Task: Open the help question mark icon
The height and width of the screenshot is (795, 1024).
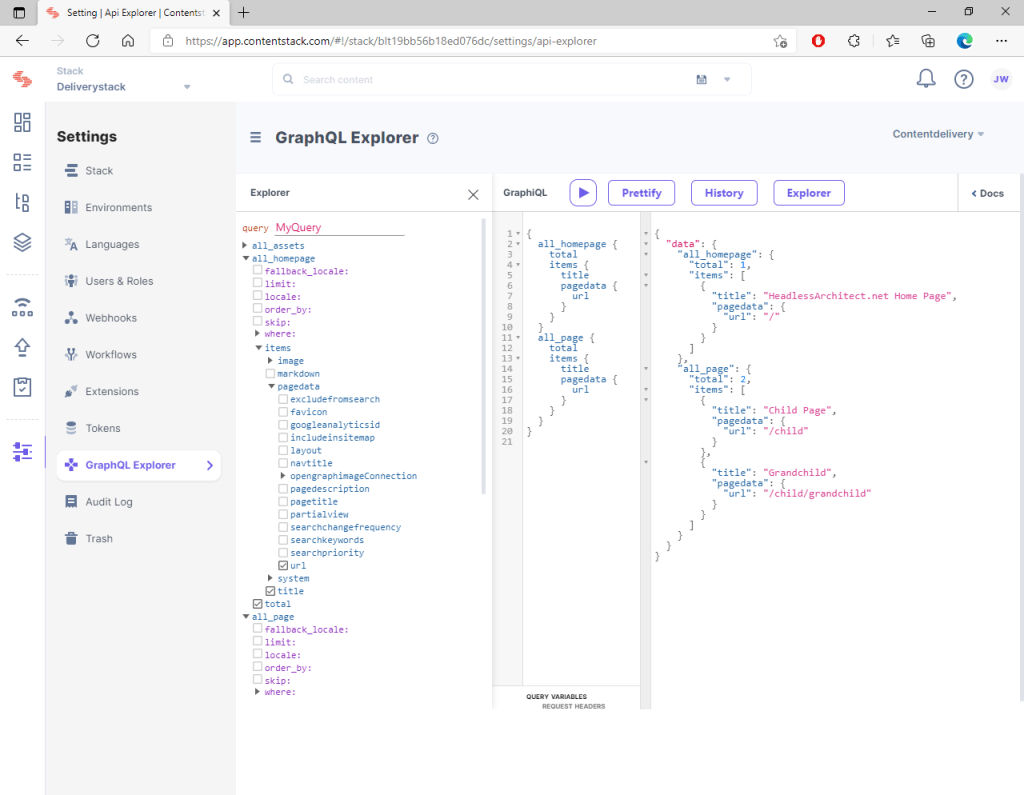Action: 963,80
